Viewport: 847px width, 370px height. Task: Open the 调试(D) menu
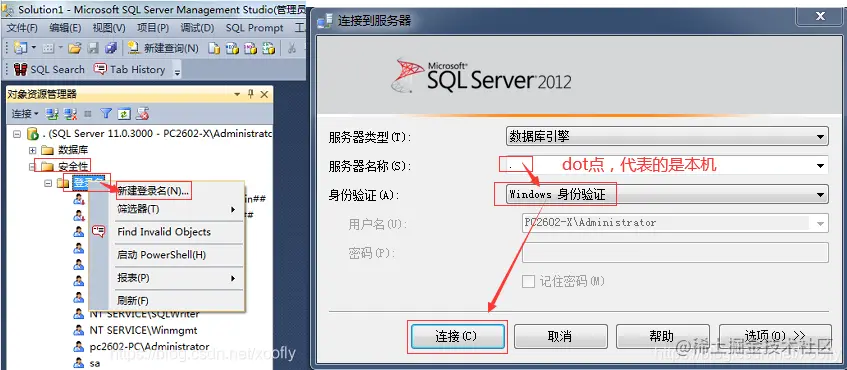click(x=197, y=28)
